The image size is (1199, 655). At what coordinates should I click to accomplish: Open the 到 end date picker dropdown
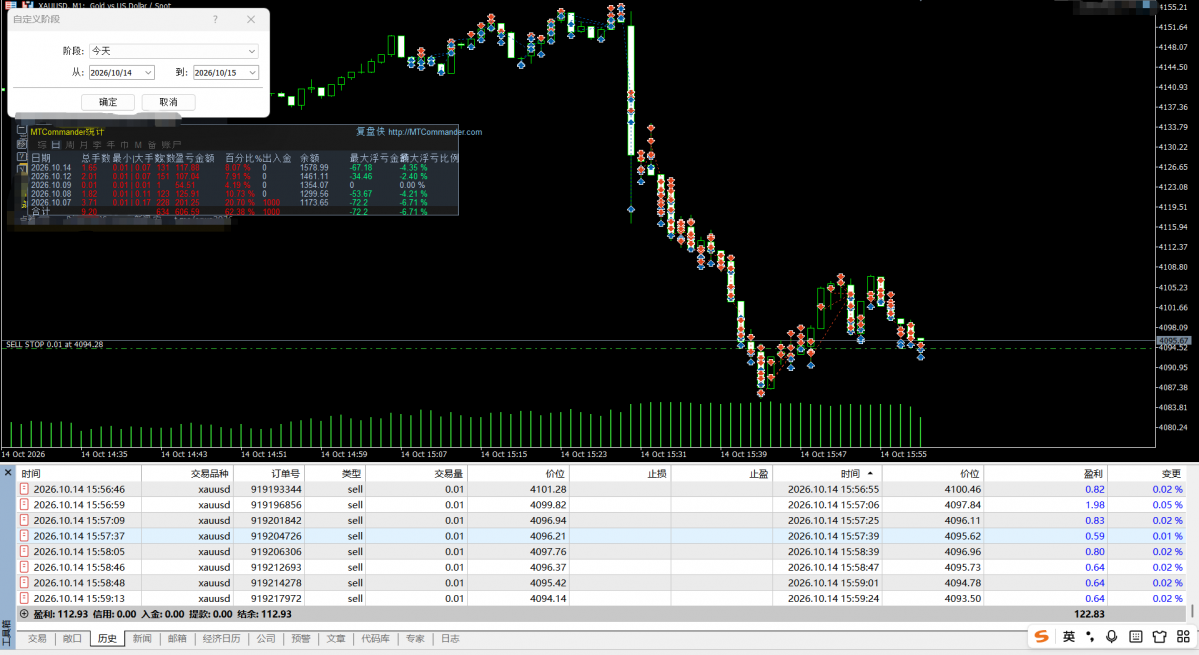[x=252, y=73]
